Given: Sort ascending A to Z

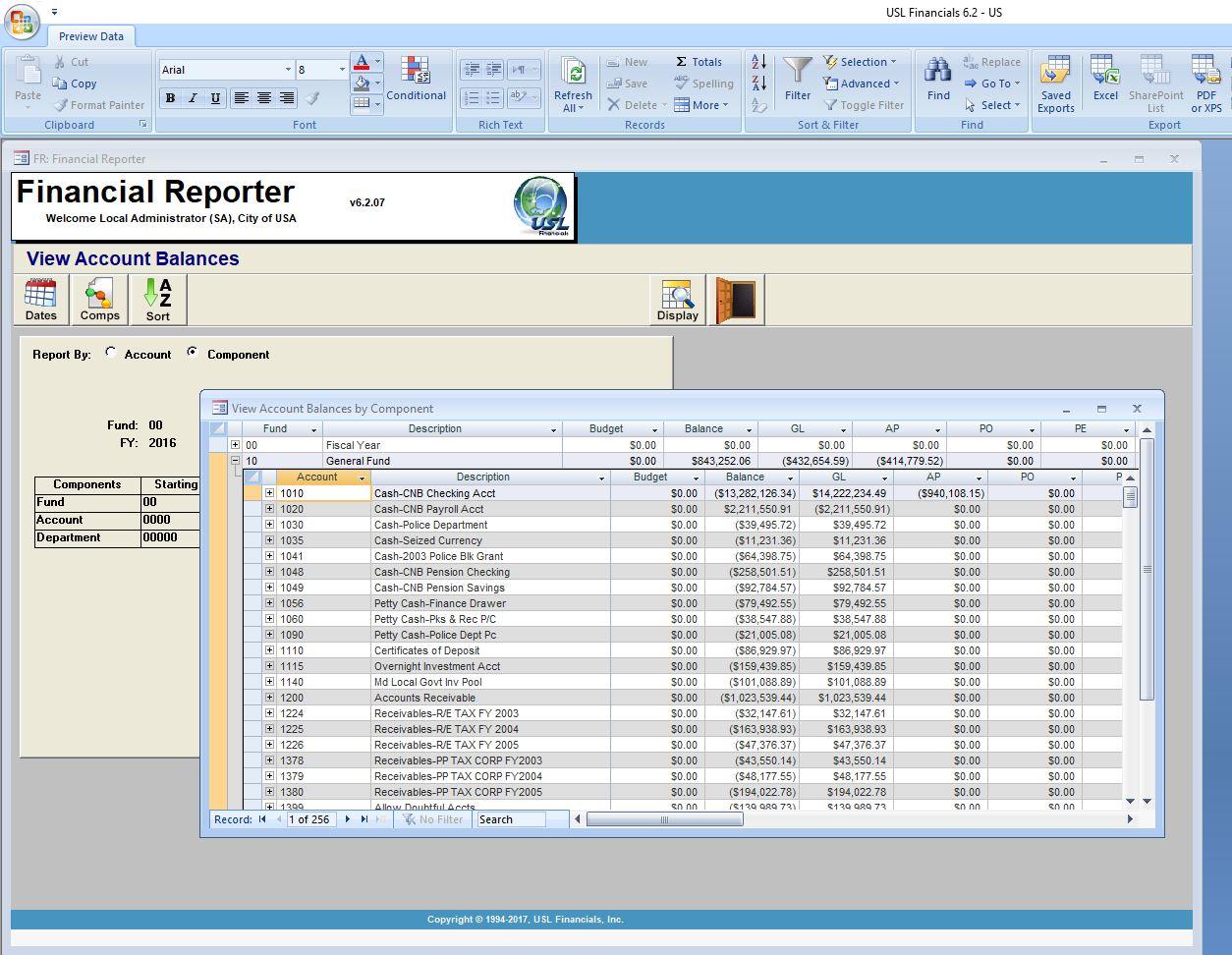Looking at the screenshot, I should point(758,61).
